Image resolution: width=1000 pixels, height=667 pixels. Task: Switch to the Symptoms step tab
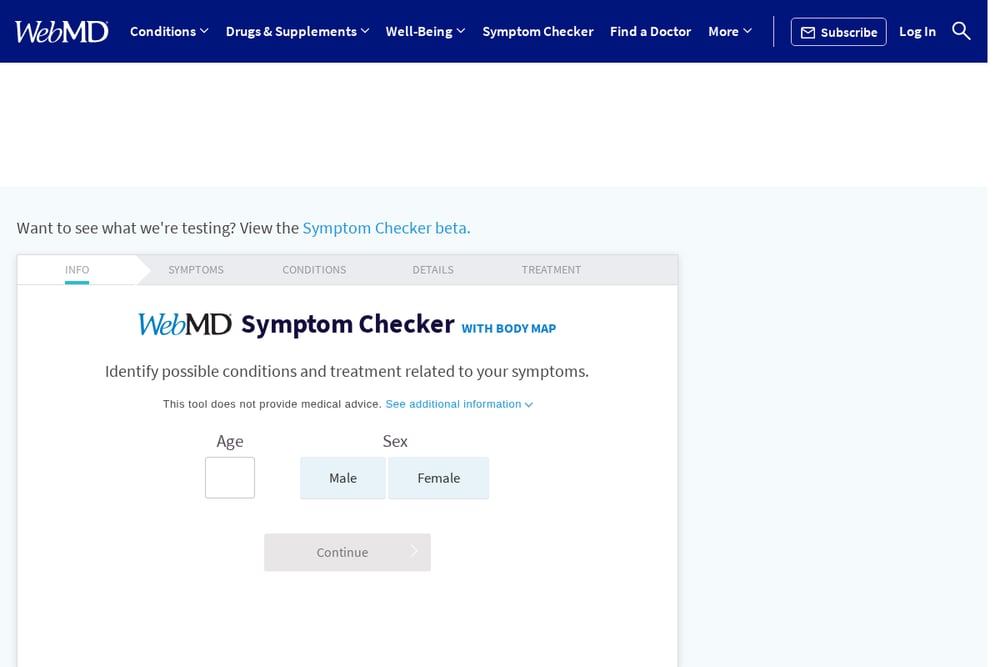(196, 270)
